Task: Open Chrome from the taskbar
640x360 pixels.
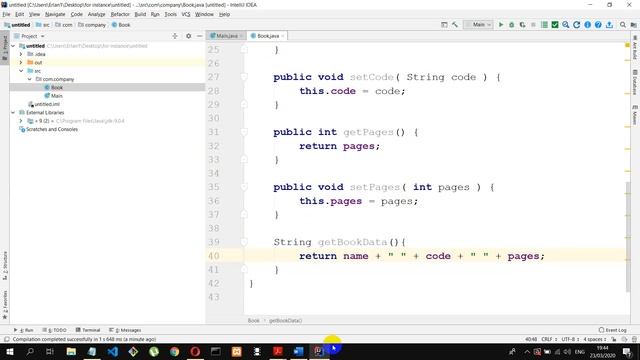Action: pyautogui.click(x=174, y=351)
